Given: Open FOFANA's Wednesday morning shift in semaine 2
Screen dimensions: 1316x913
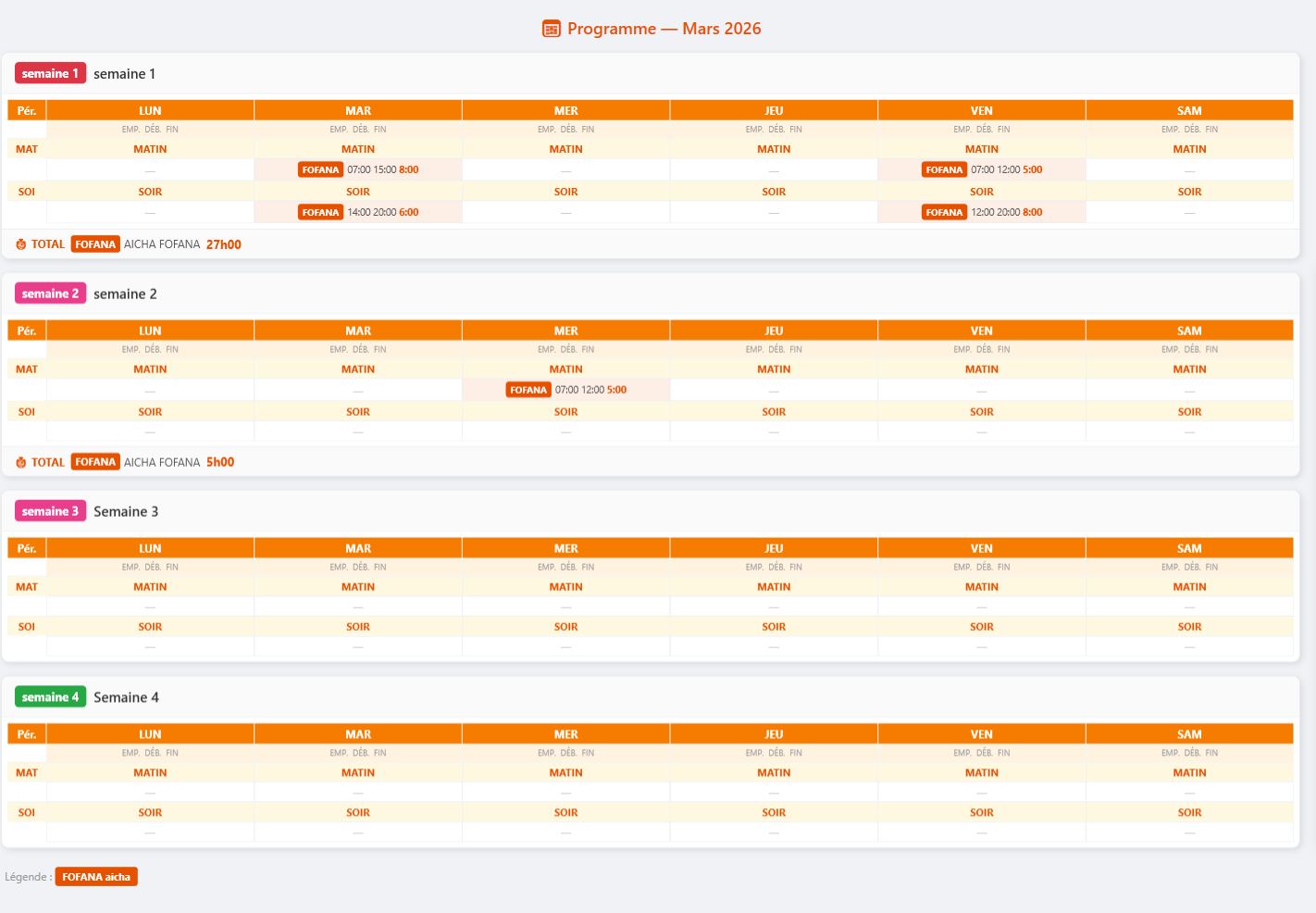Looking at the screenshot, I should pyautogui.click(x=566, y=390).
